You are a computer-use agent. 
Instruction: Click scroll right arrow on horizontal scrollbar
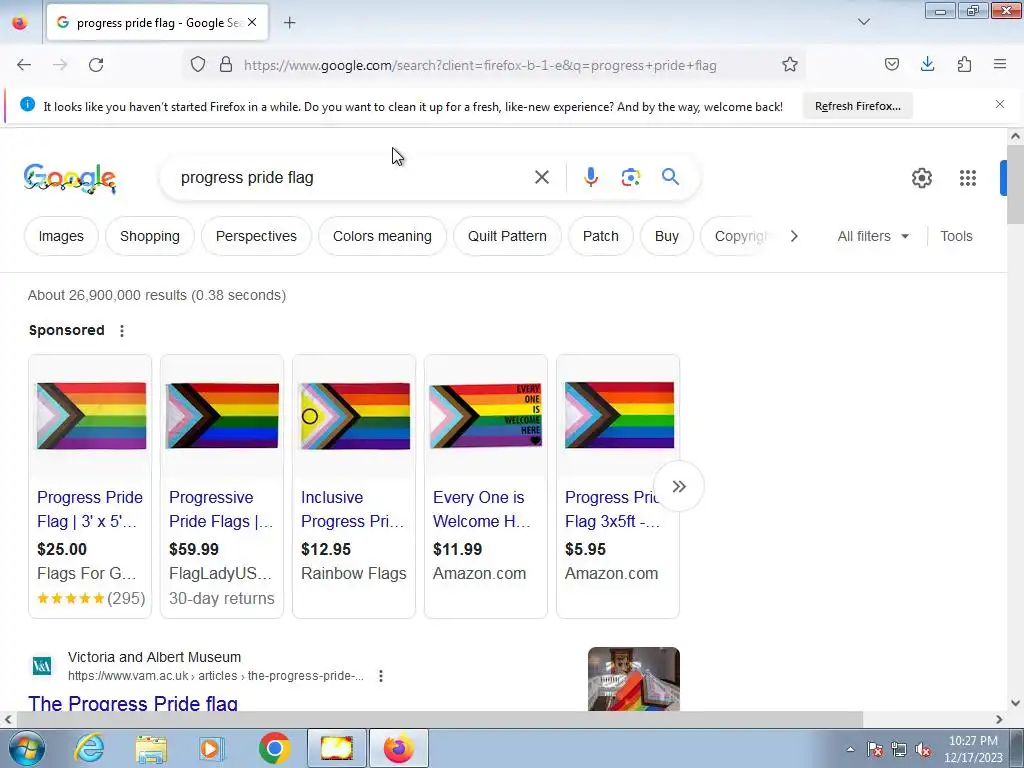point(999,720)
